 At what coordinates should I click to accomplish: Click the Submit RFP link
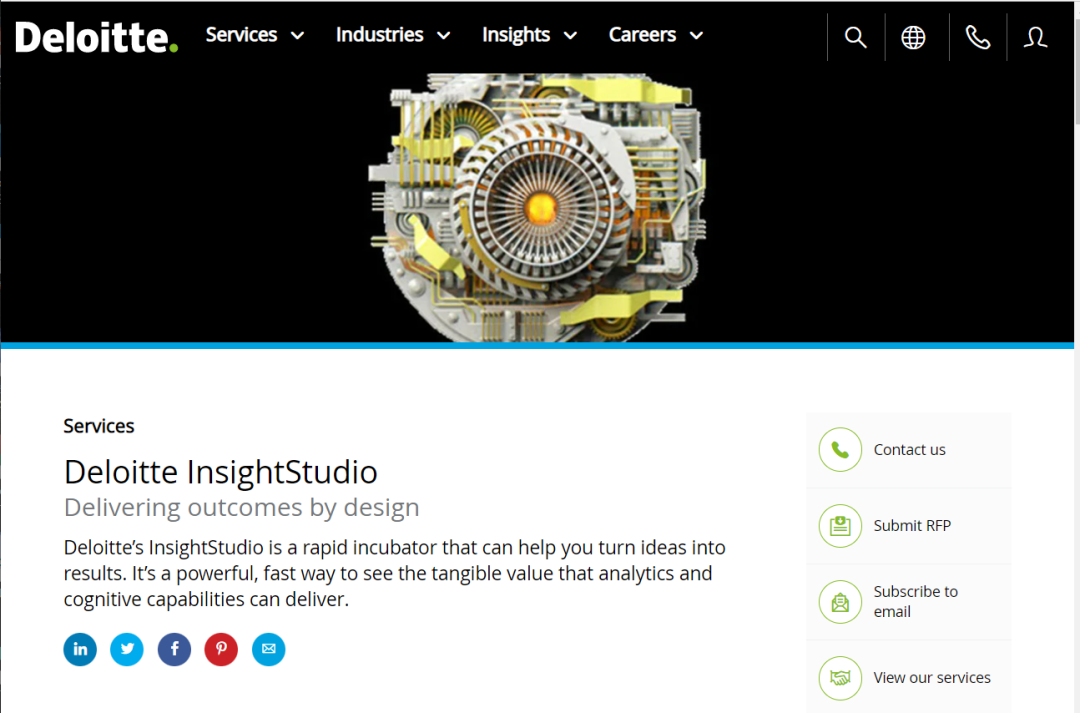tap(912, 526)
